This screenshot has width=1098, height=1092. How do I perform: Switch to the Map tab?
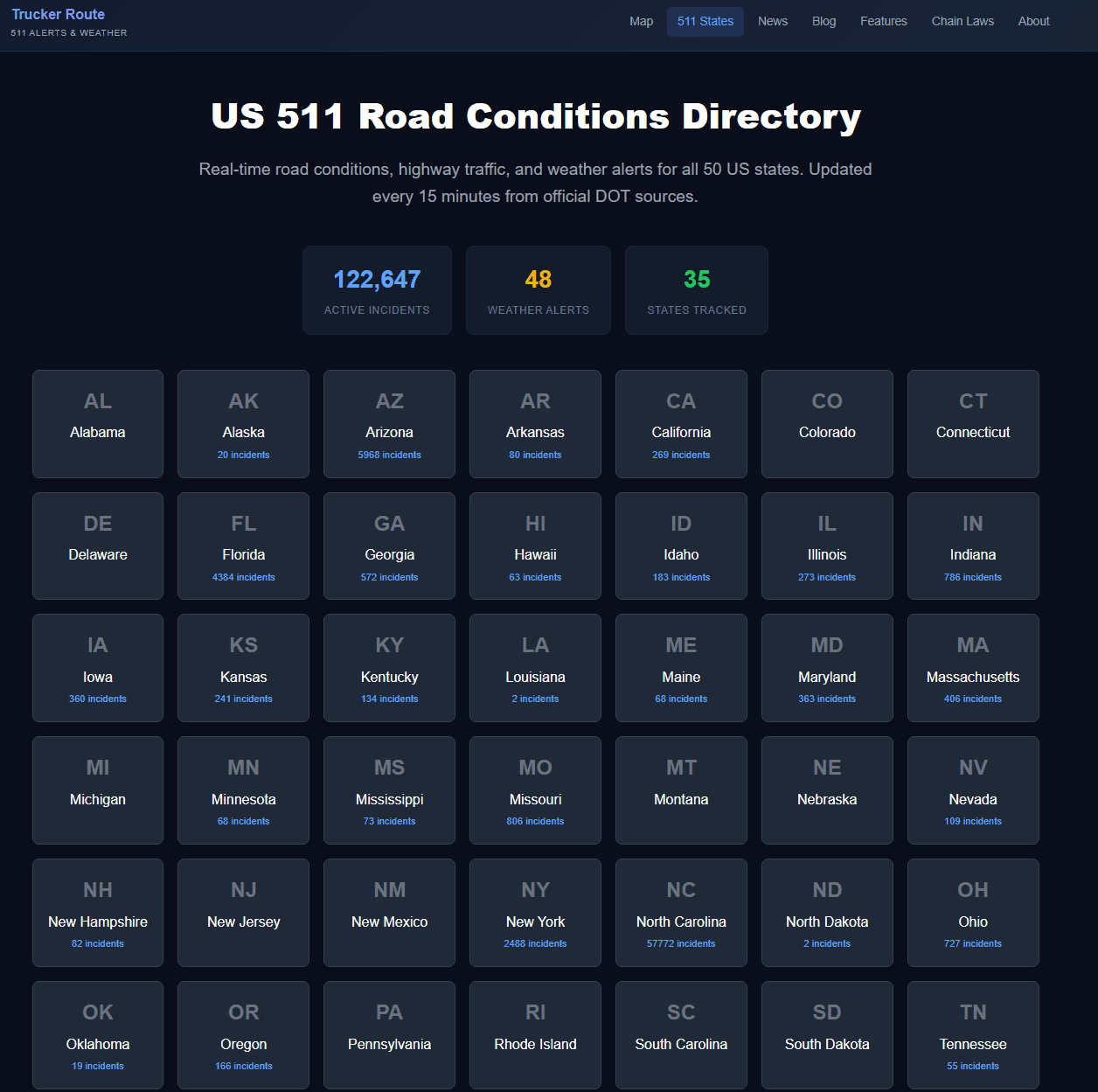click(641, 21)
